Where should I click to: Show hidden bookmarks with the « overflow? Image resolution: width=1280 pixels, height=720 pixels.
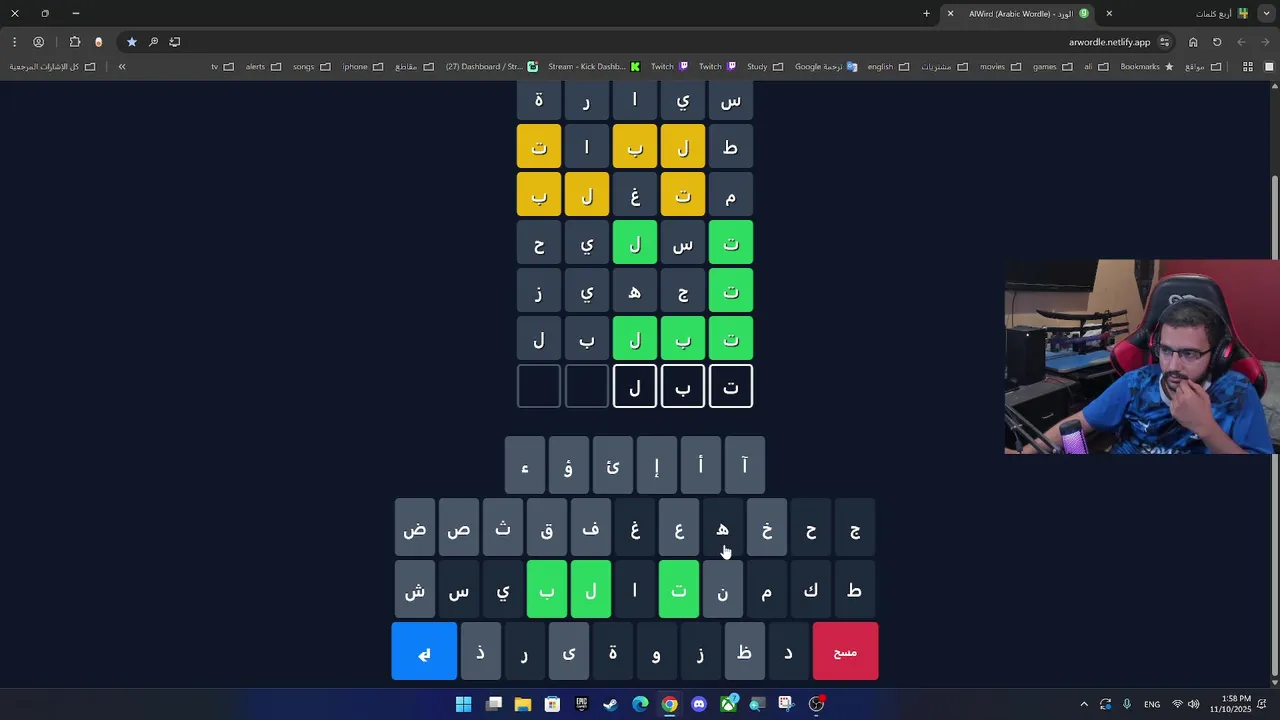tap(122, 67)
